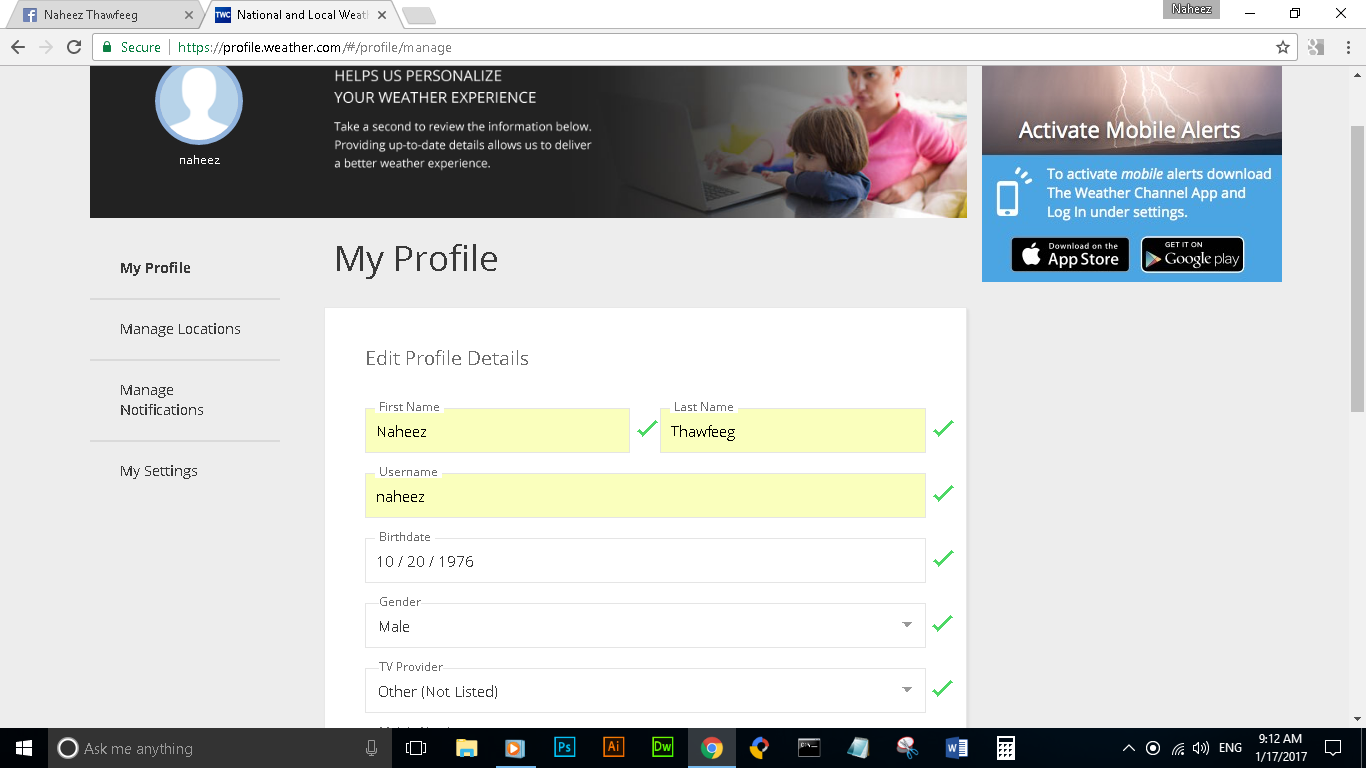1366x768 pixels.
Task: Click the taskbar clock showing 9:12 AM
Action: pos(1283,748)
